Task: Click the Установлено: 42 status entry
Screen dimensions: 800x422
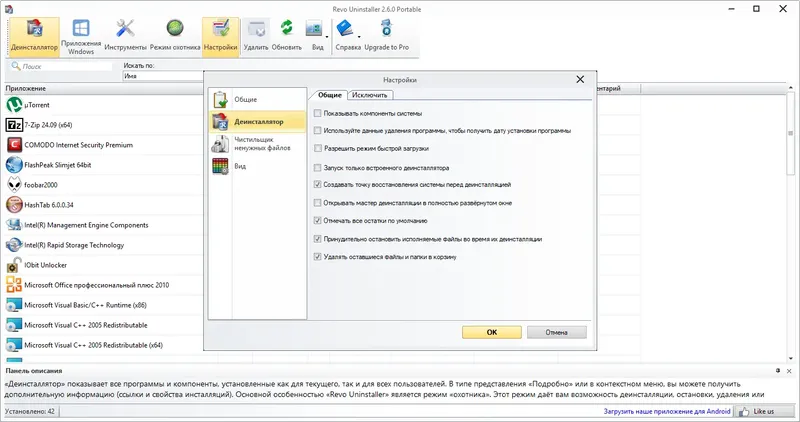Action: tap(31, 411)
